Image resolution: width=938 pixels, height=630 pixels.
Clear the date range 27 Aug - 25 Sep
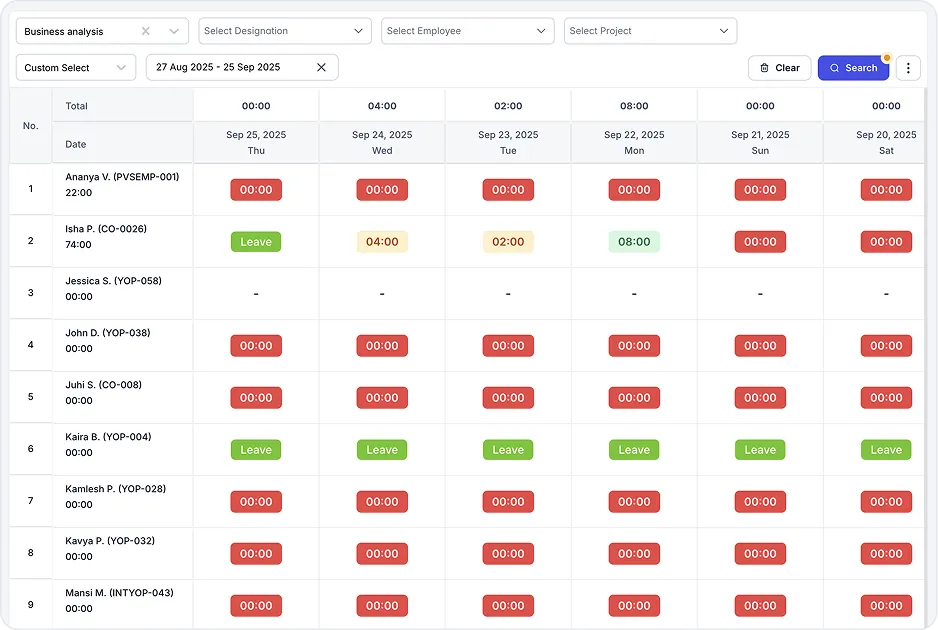[321, 67]
